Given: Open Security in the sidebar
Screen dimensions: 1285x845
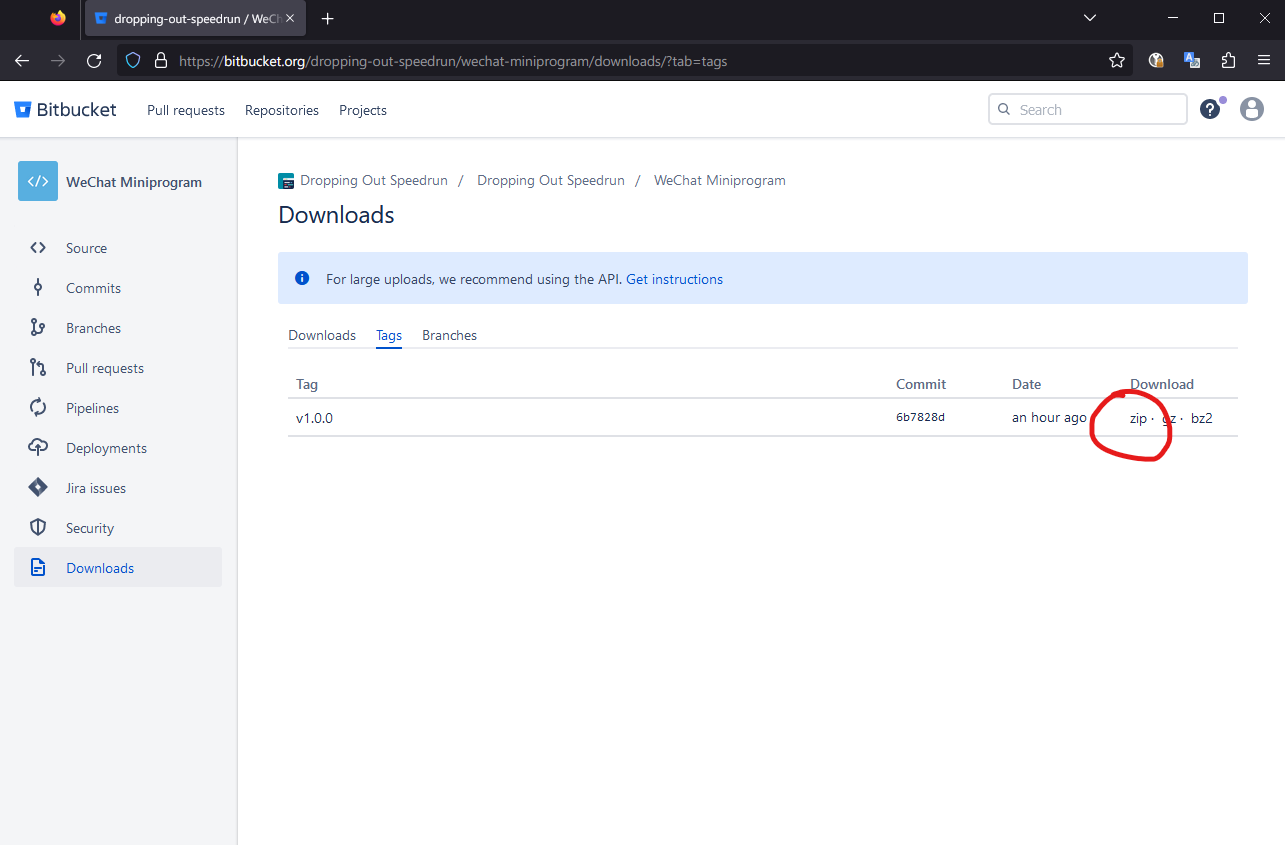Looking at the screenshot, I should click(90, 528).
